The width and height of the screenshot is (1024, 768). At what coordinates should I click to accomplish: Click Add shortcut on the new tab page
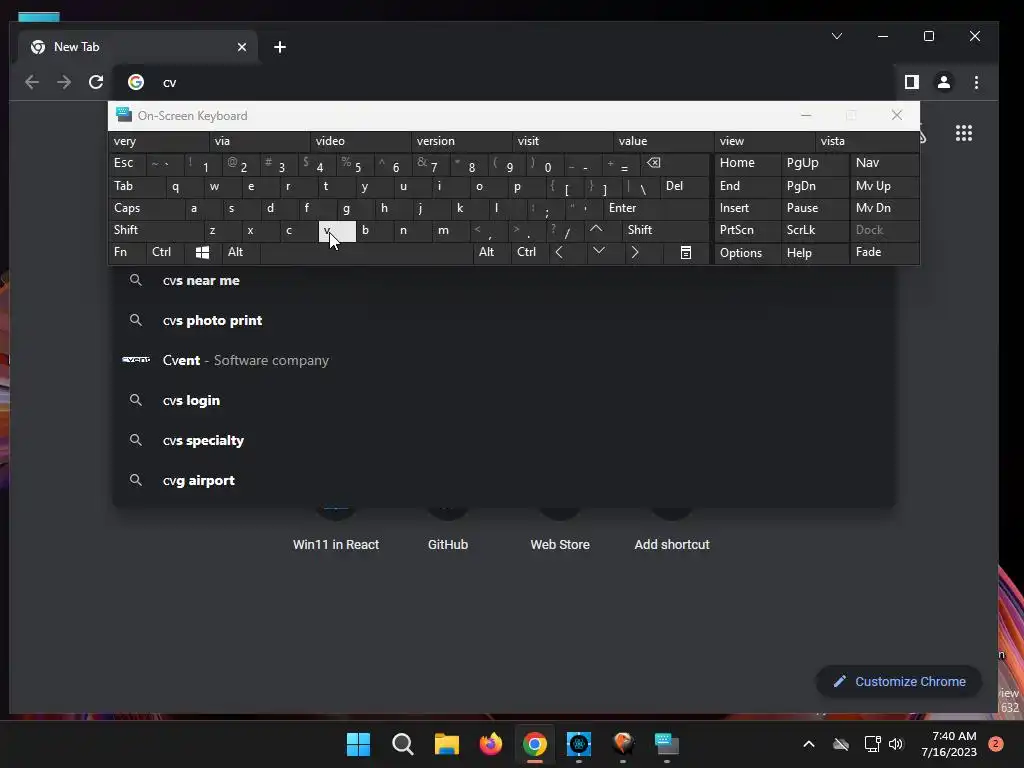pyautogui.click(x=672, y=532)
